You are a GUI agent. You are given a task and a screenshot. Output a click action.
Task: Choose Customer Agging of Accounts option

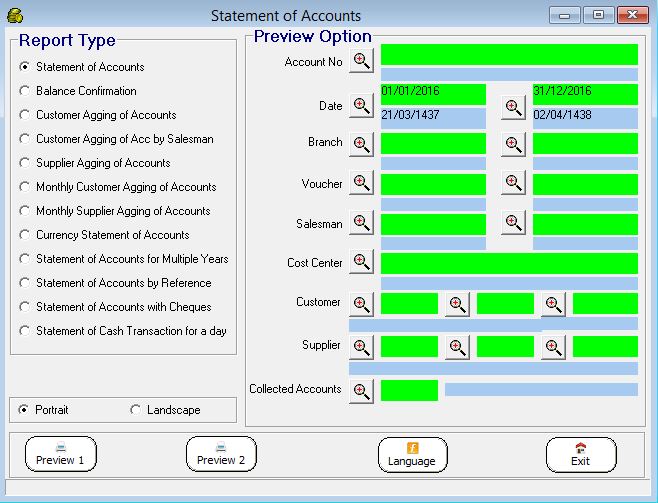[25, 115]
